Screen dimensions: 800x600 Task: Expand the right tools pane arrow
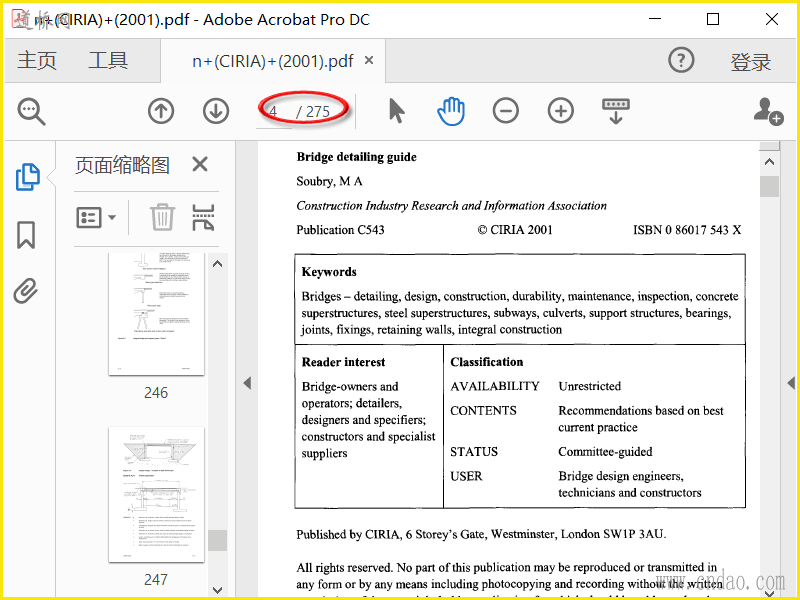pos(791,383)
